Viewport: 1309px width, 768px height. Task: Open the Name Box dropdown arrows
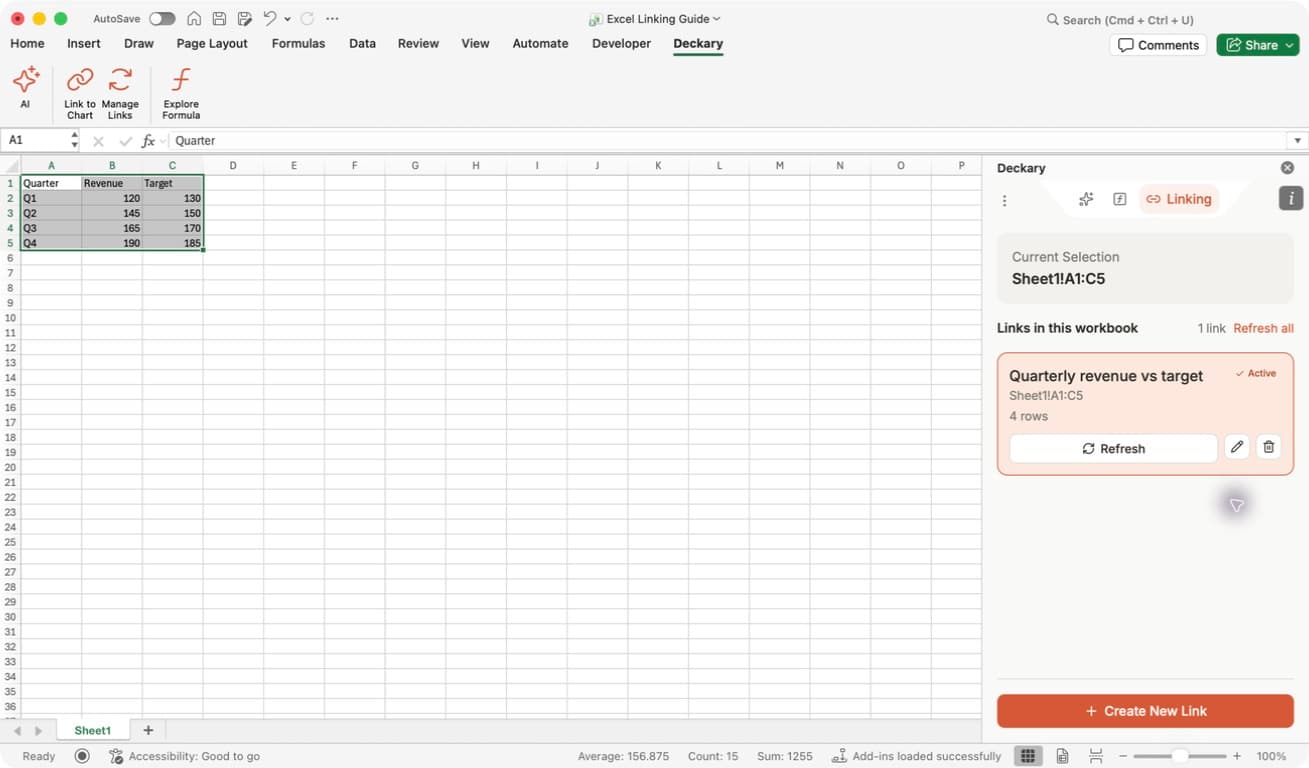(74, 141)
